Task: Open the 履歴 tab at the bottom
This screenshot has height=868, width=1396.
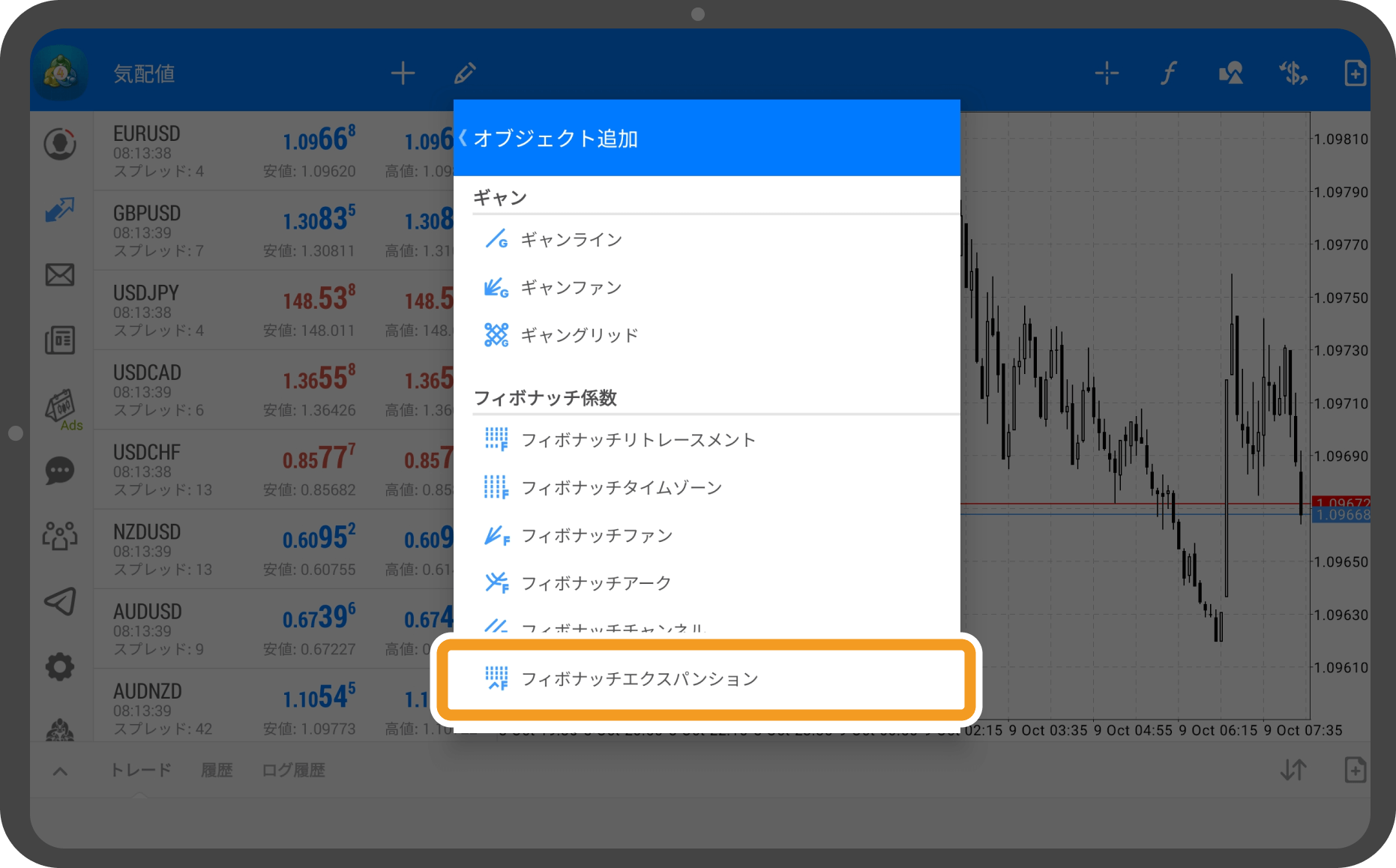Action: [x=217, y=769]
